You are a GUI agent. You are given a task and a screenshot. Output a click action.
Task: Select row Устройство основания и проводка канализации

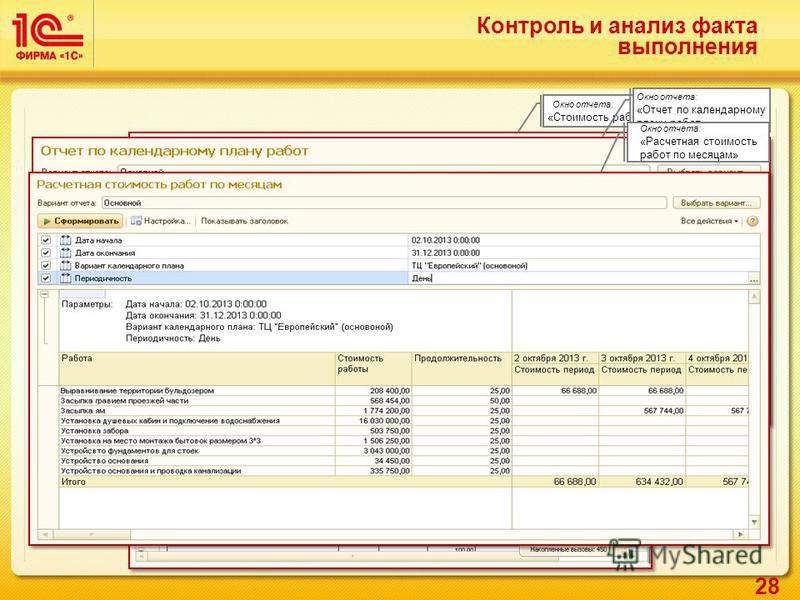[x=151, y=471]
